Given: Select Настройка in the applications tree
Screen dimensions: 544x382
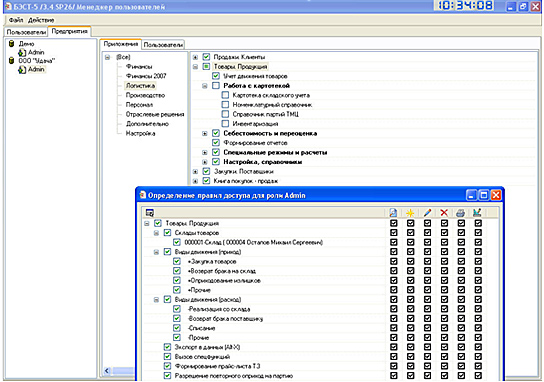Looking at the screenshot, I should 140,133.
